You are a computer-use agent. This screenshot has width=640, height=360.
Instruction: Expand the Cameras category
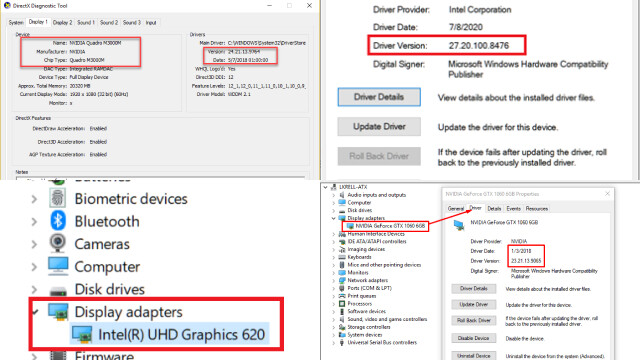click(34, 244)
